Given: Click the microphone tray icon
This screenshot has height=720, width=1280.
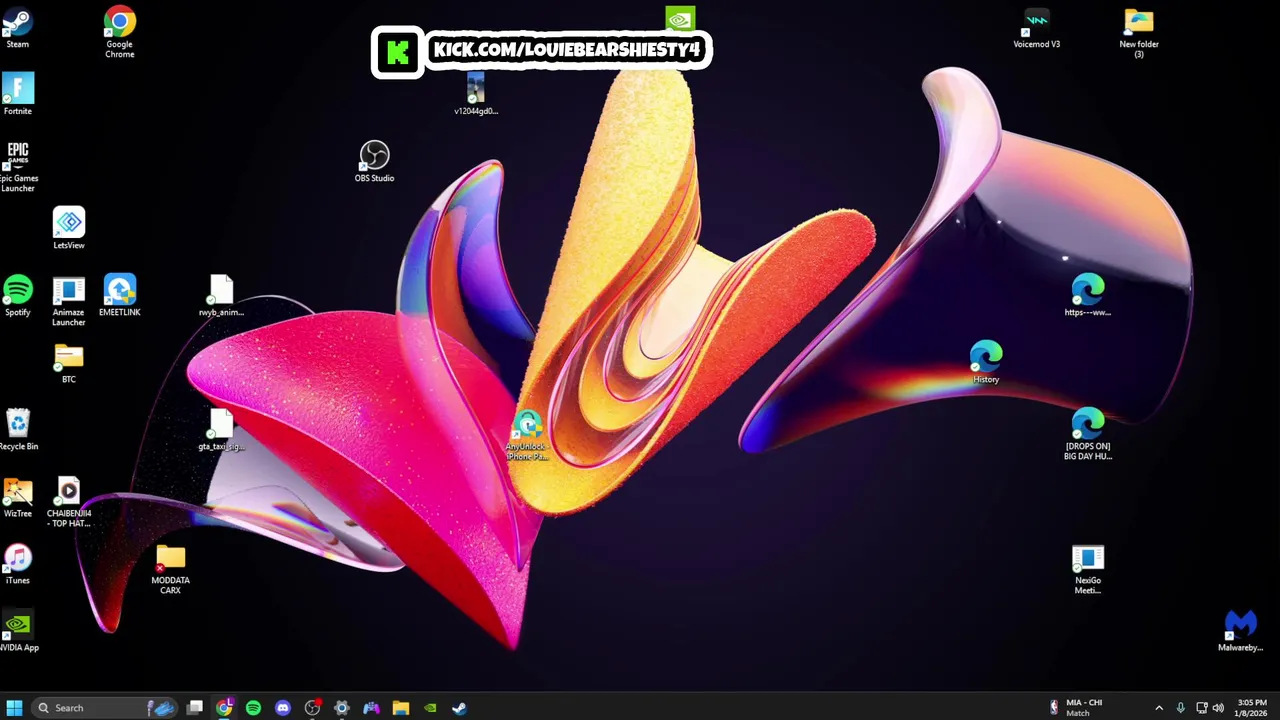Looking at the screenshot, I should click(x=1181, y=708).
